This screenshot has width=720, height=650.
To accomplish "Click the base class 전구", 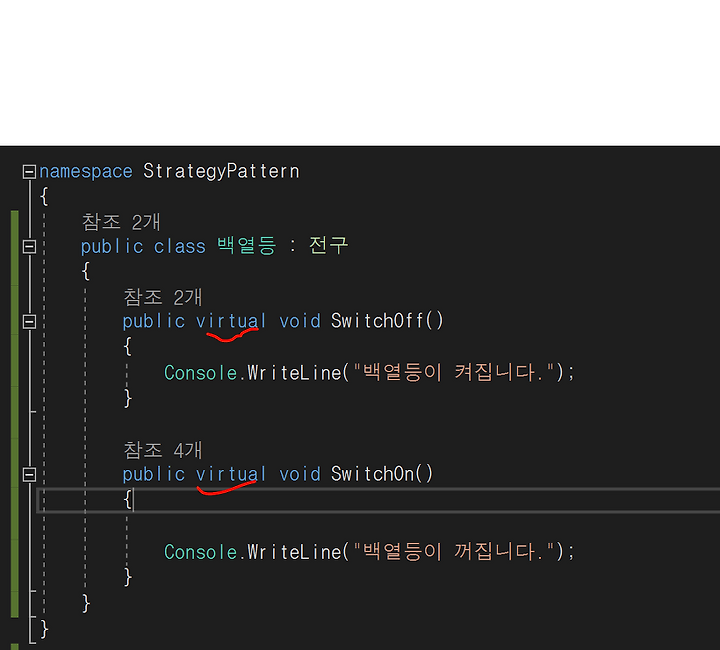I will coord(328,246).
